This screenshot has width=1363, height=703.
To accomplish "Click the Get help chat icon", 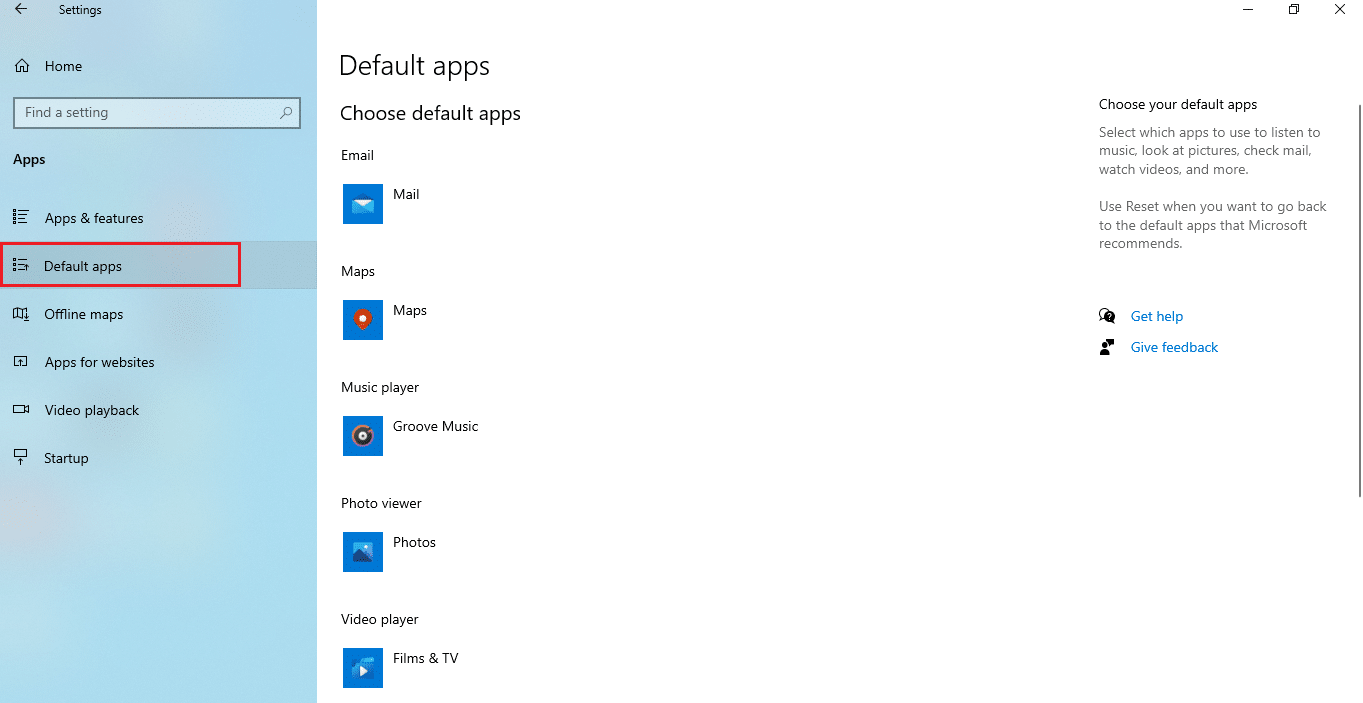I will [1107, 316].
